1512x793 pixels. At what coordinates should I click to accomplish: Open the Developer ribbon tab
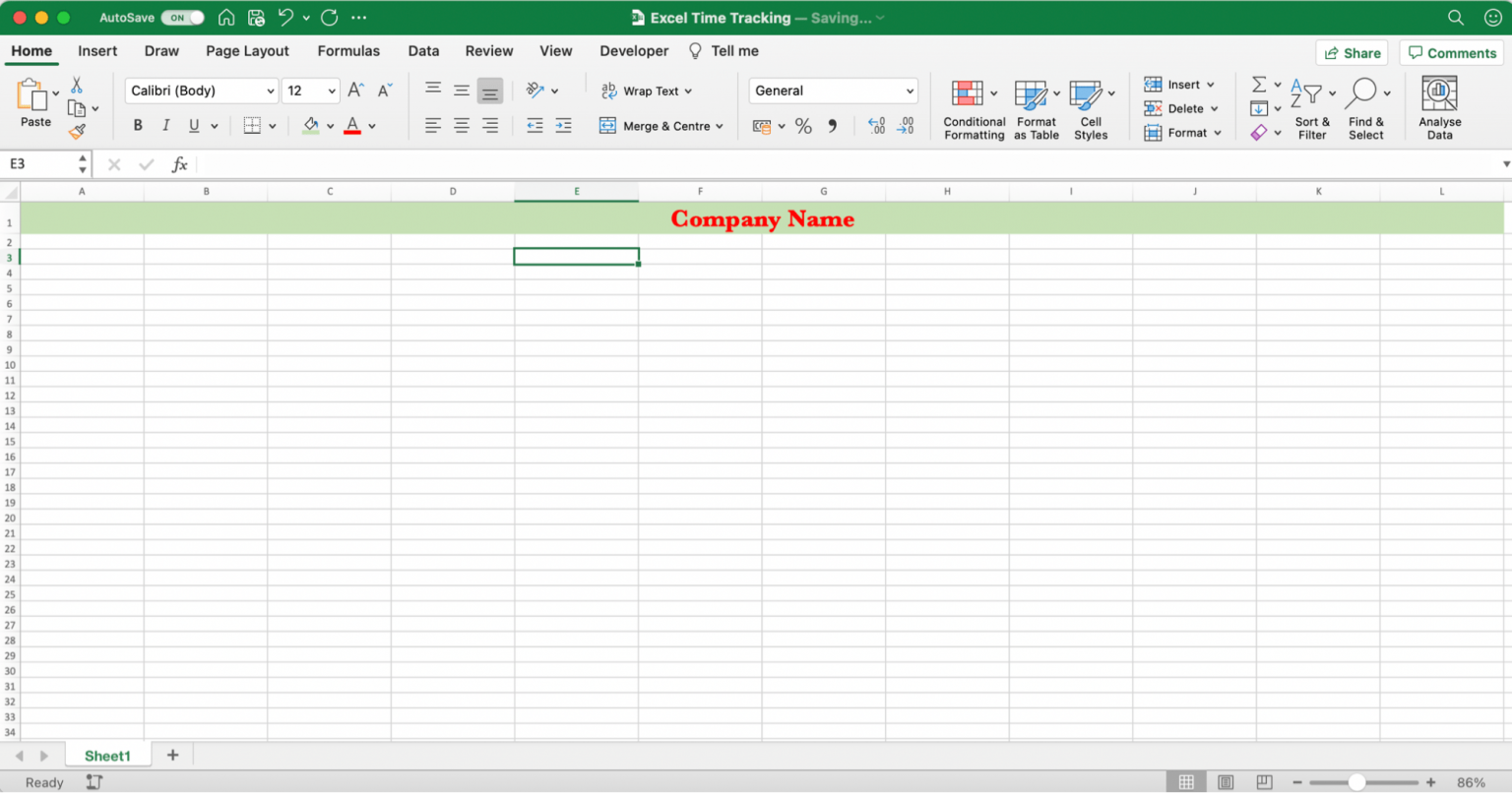[x=633, y=51]
